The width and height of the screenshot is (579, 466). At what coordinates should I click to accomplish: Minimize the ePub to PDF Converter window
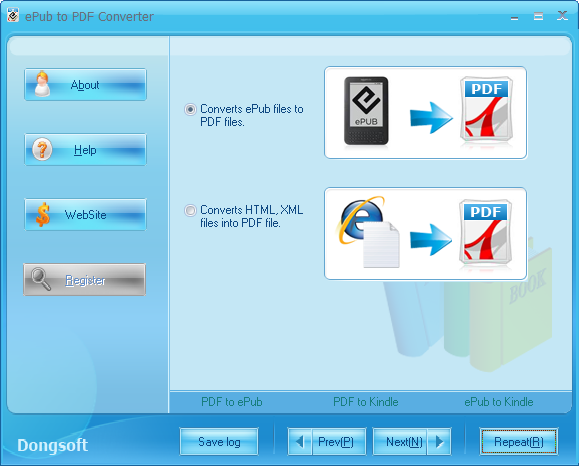[514, 16]
